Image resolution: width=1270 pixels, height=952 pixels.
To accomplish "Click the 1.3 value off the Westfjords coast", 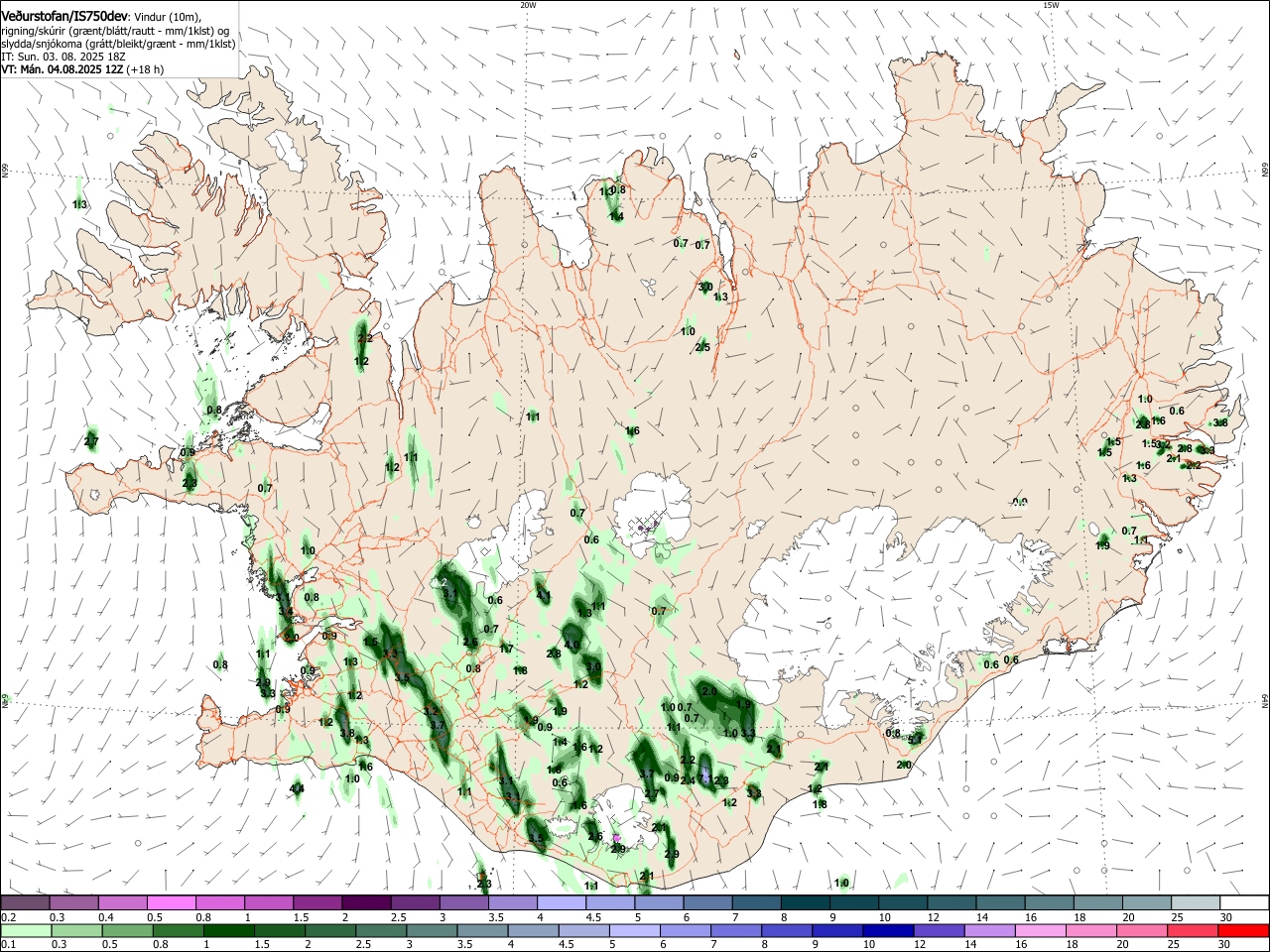I will [x=80, y=205].
